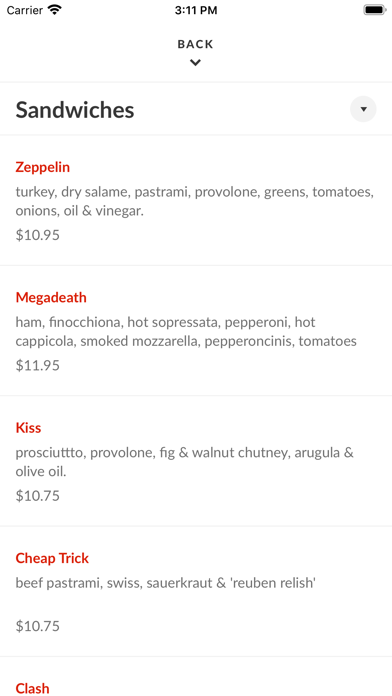Select the Sandwiches section heading
The width and height of the screenshot is (392, 696).
tap(75, 110)
